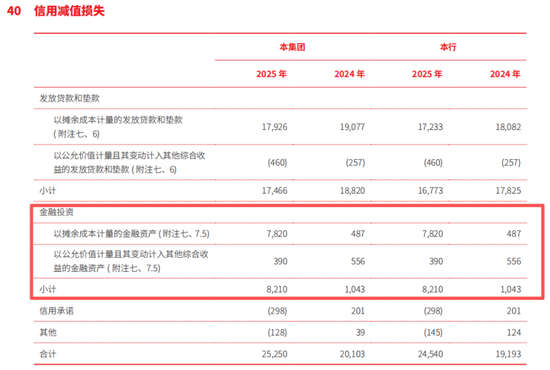Click "(257)" in 本行 2024 column
This screenshot has width=550, height=370.
click(x=511, y=163)
